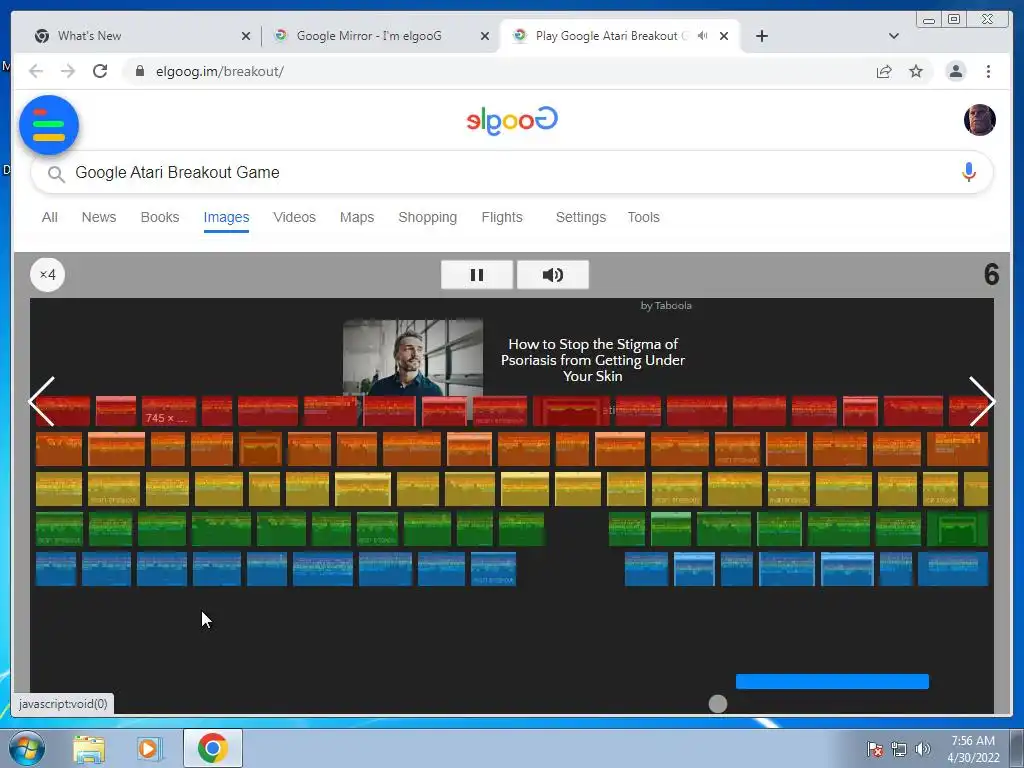Click the score number 6

991,275
